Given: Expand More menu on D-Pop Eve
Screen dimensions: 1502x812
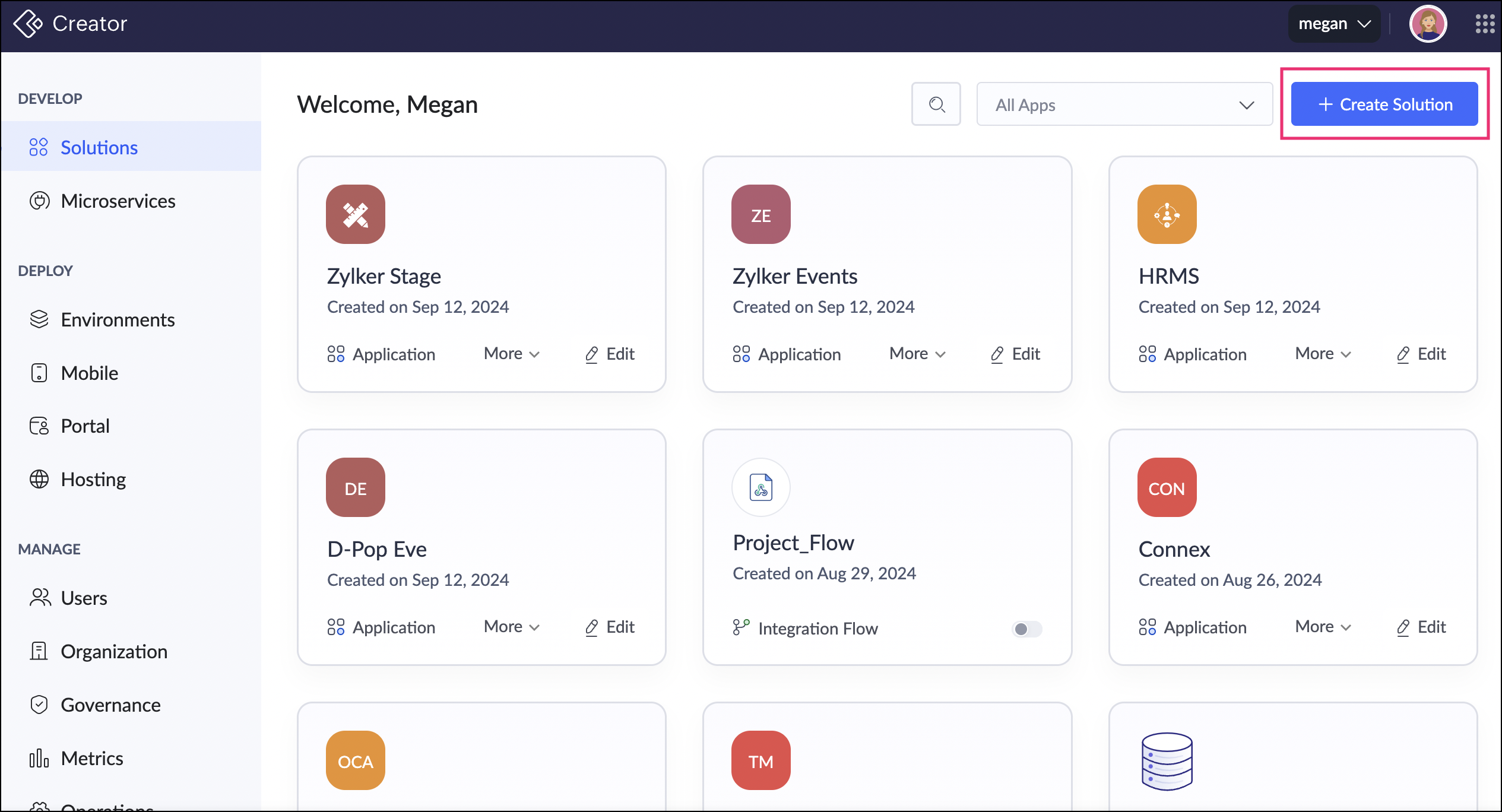Looking at the screenshot, I should tap(511, 627).
